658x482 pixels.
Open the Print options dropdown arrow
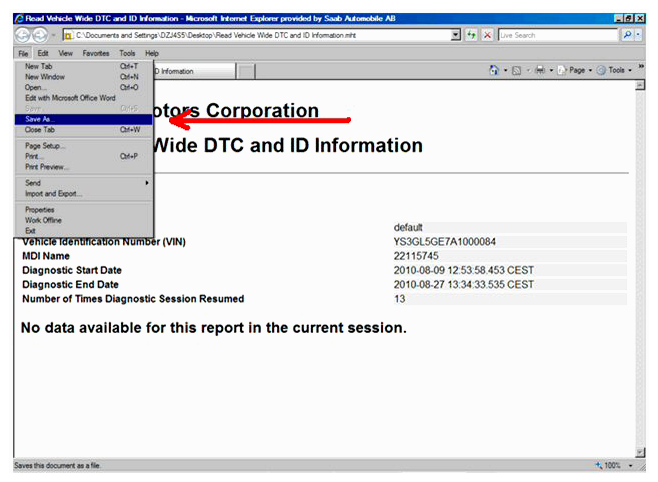[x=551, y=70]
